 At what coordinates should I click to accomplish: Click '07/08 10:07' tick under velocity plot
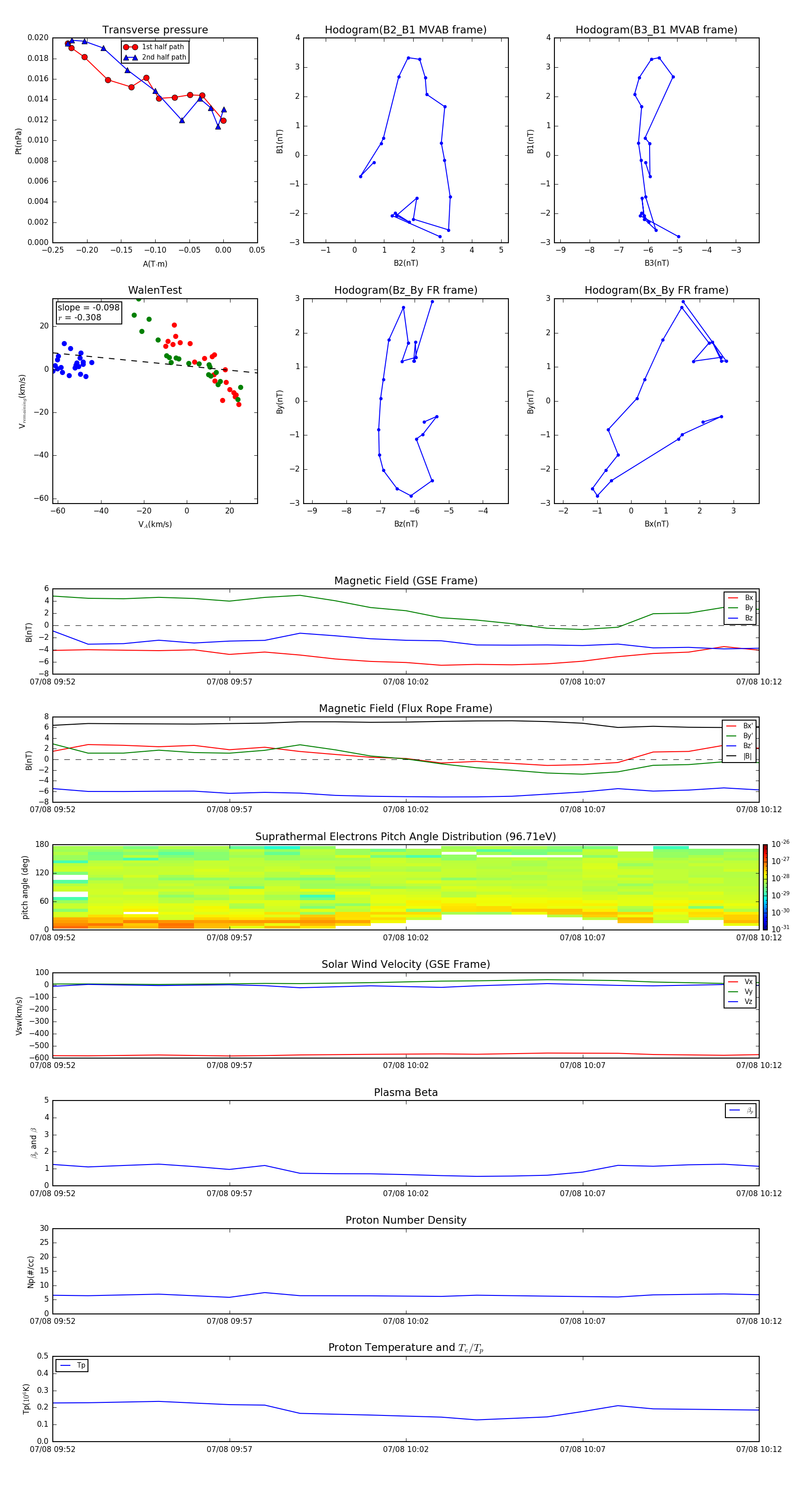582,1065
